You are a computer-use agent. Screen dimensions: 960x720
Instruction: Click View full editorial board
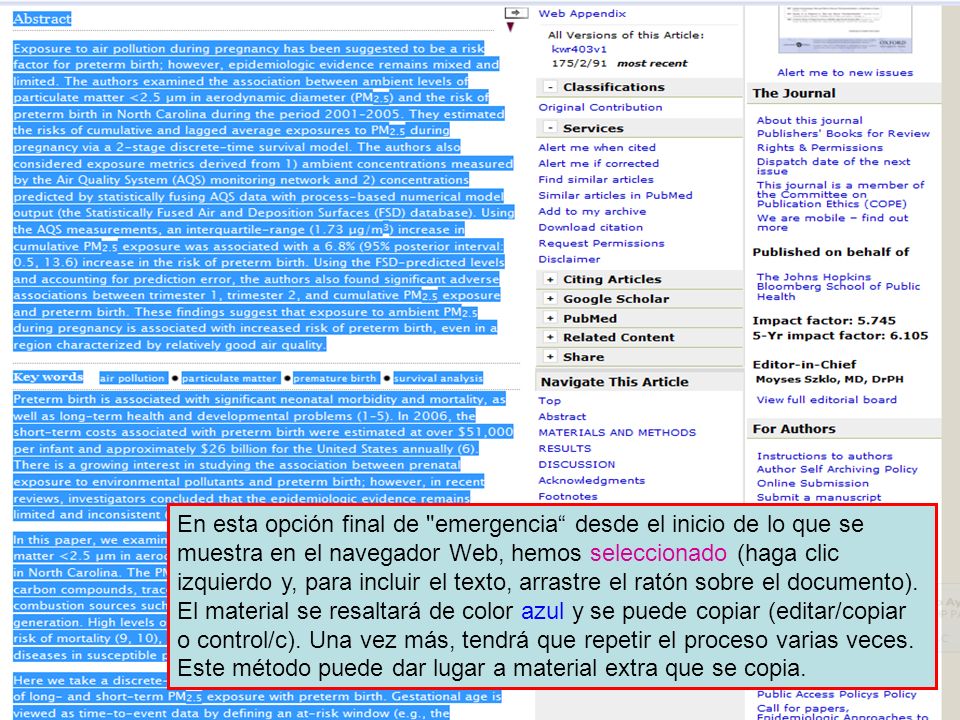click(827, 400)
